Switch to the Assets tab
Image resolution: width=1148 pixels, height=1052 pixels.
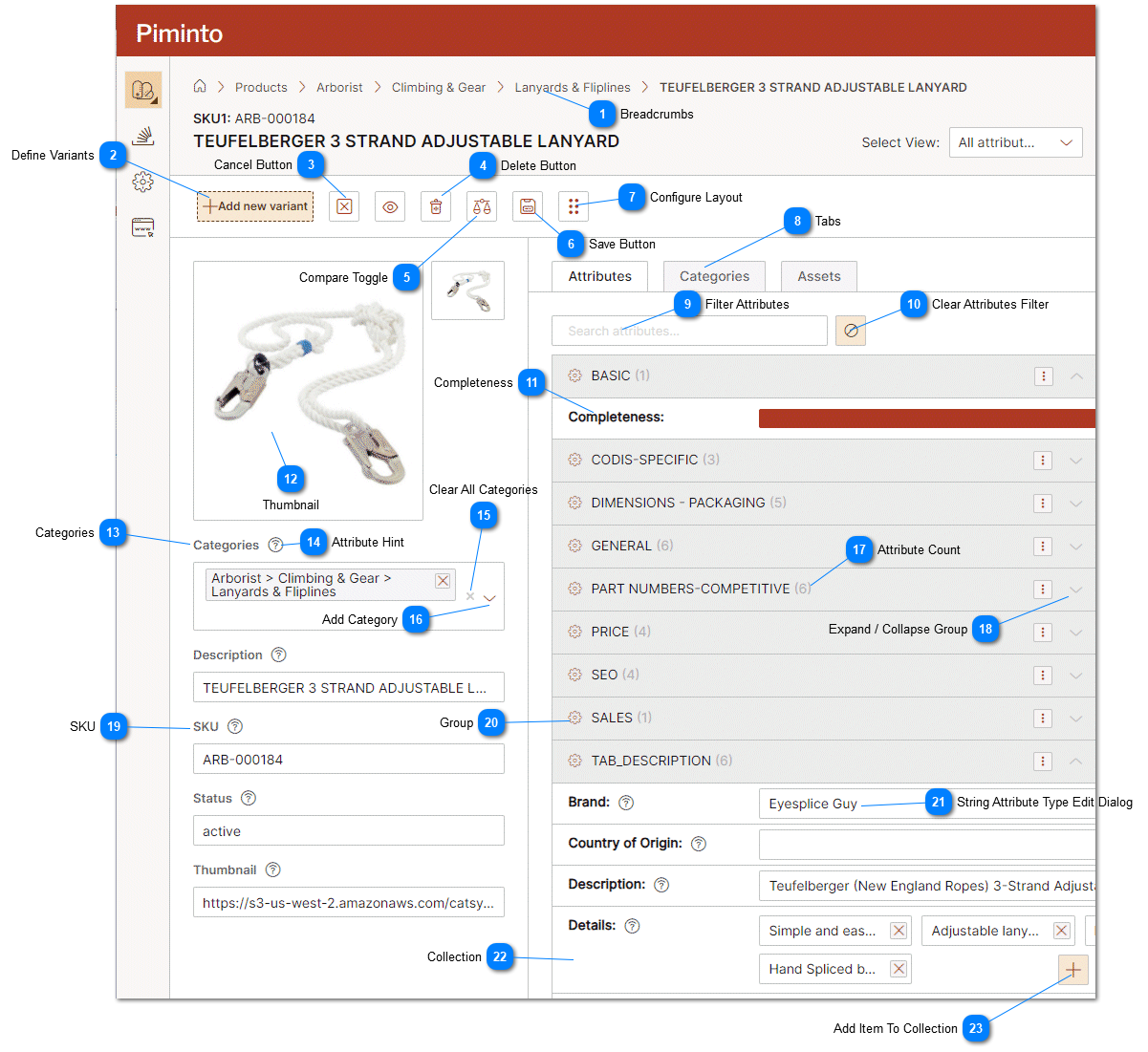pyautogui.click(x=819, y=276)
